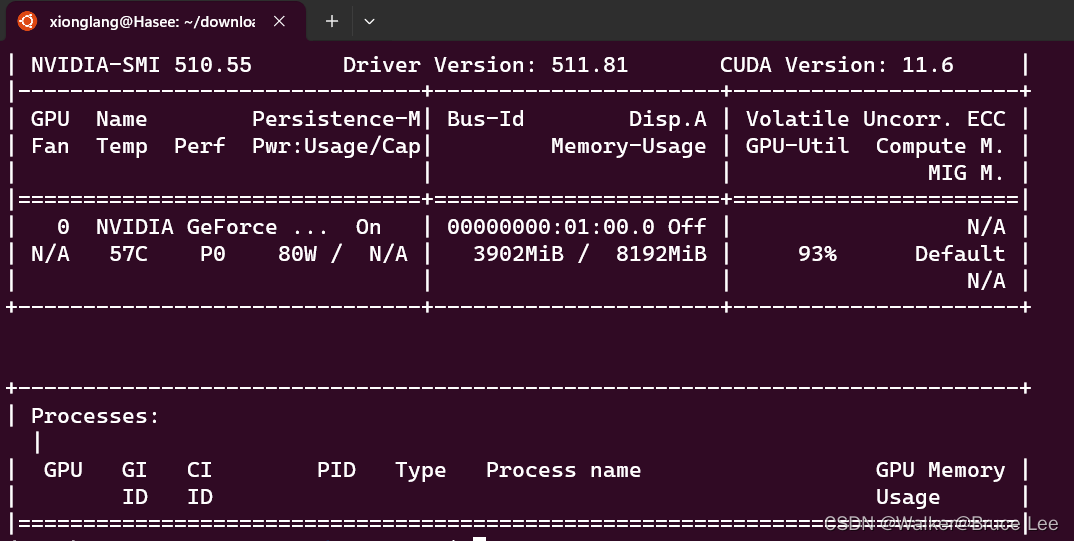Image resolution: width=1074 pixels, height=541 pixels.
Task: Click the Volatile Uncorr. ECC header
Action: point(875,119)
